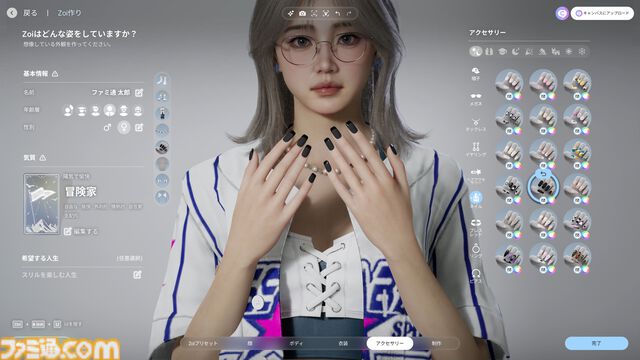Image resolution: width=640 pixels, height=360 pixels.
Task: Click the edit icon beside gender symbols
Action: coord(139,127)
